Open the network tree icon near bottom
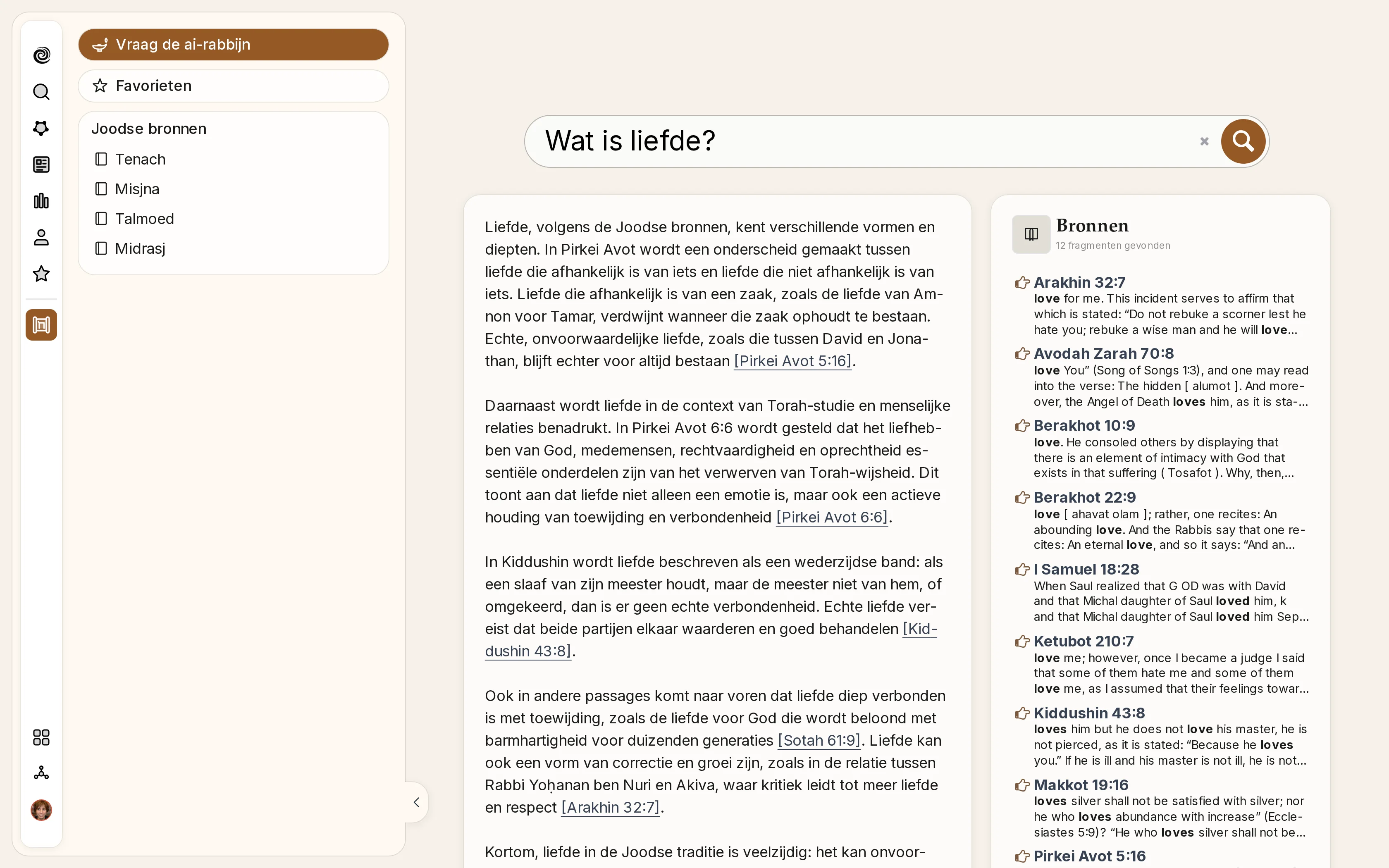The image size is (1389, 868). tap(41, 773)
